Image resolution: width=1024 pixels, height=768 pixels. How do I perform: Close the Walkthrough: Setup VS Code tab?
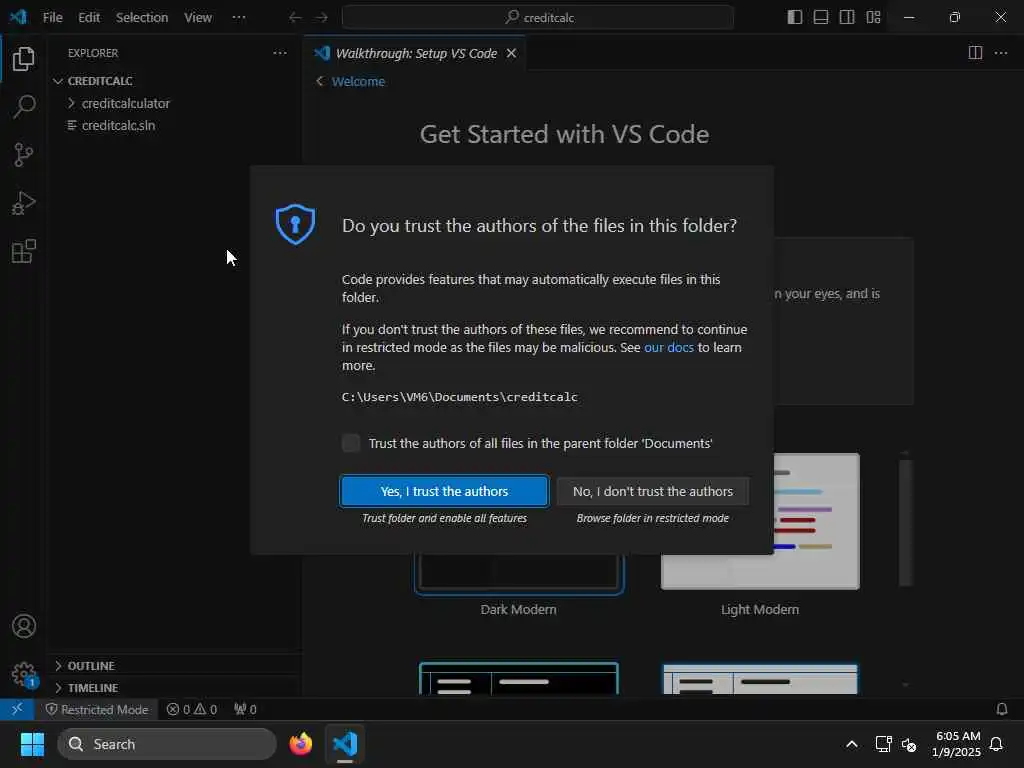click(511, 53)
